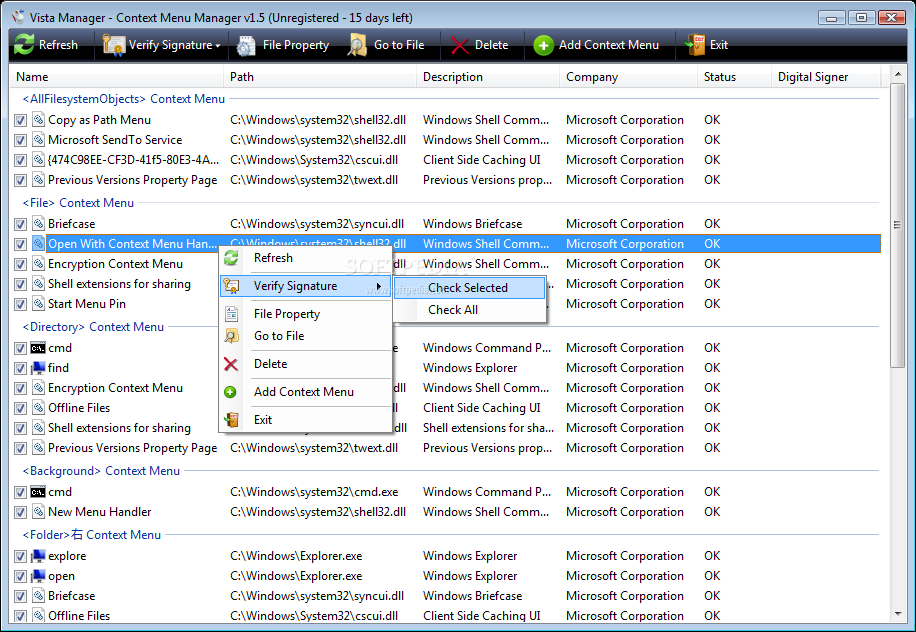This screenshot has width=916, height=632.
Task: Uncheck the open entry checkbox
Action: [20, 577]
